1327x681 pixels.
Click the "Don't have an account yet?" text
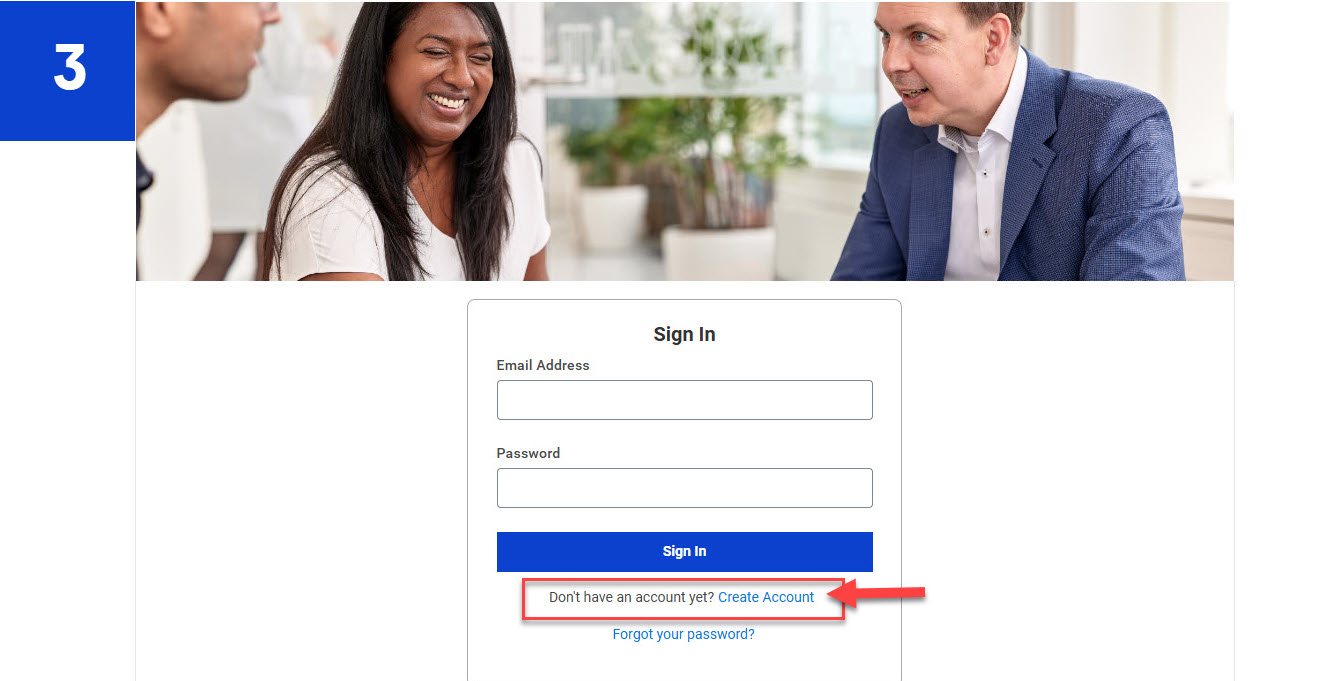(x=632, y=597)
